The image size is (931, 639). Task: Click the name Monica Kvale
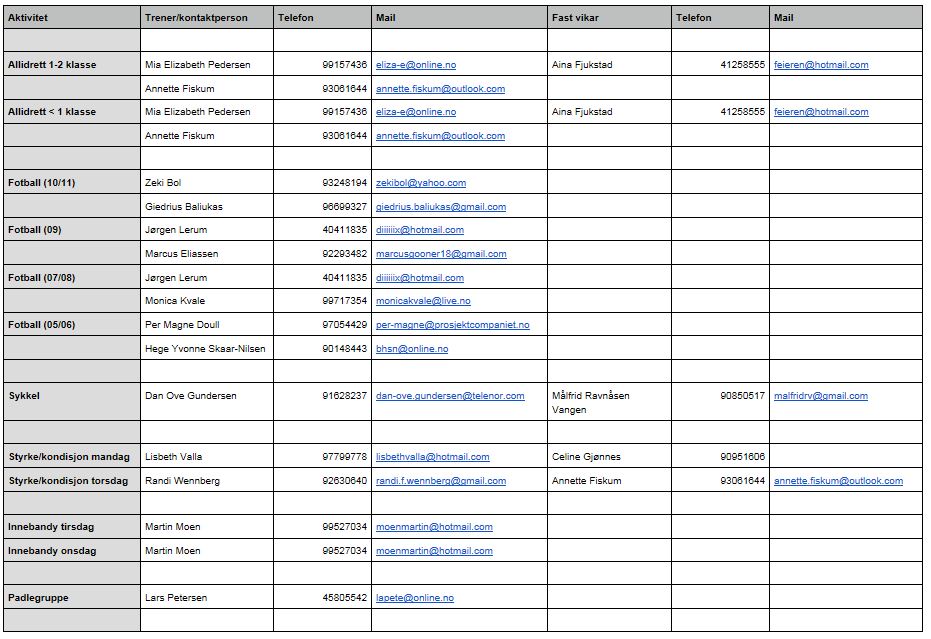pos(175,301)
